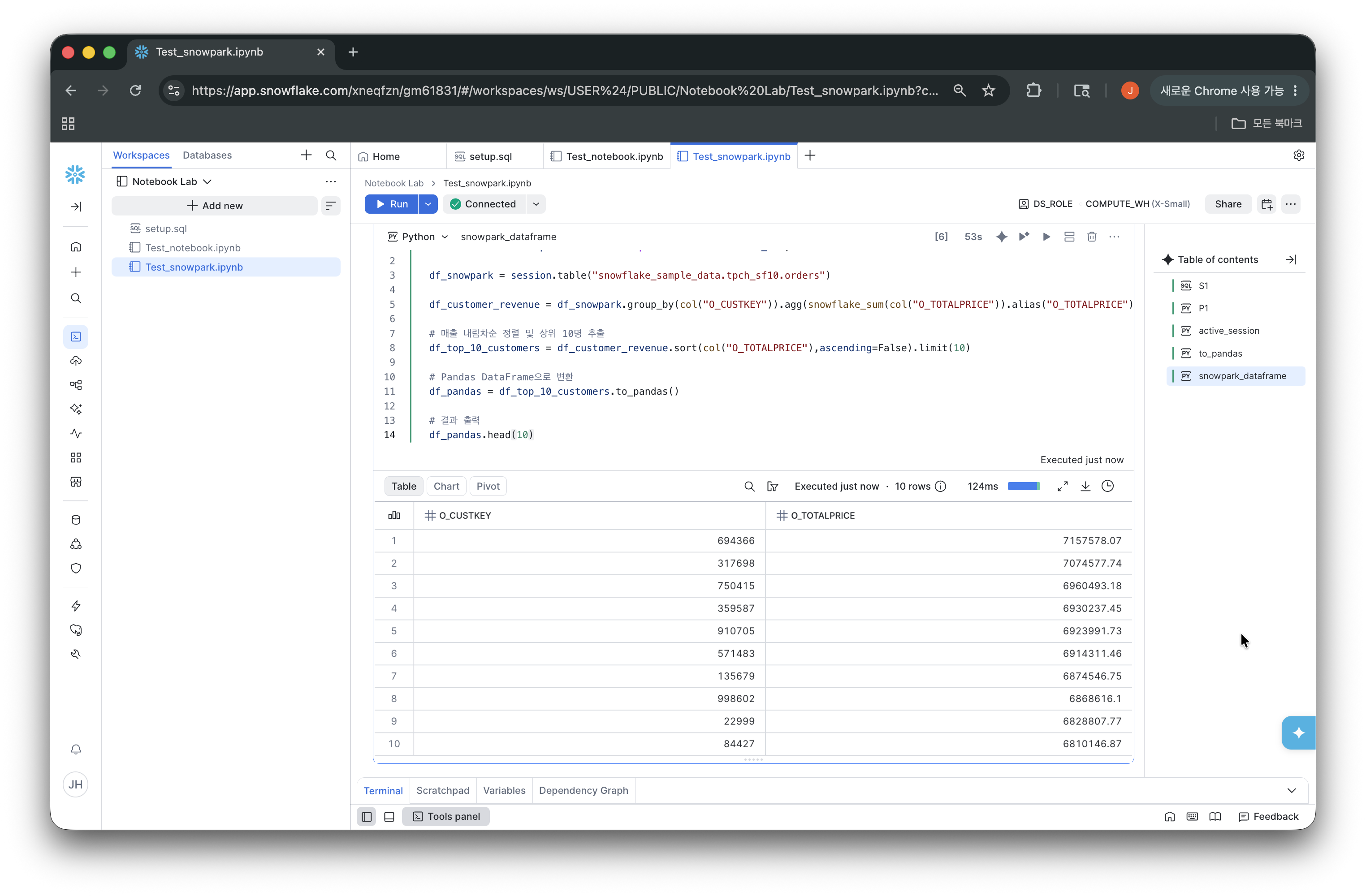Switch to the Databases tab
This screenshot has height=896, width=1366.
coord(207,155)
